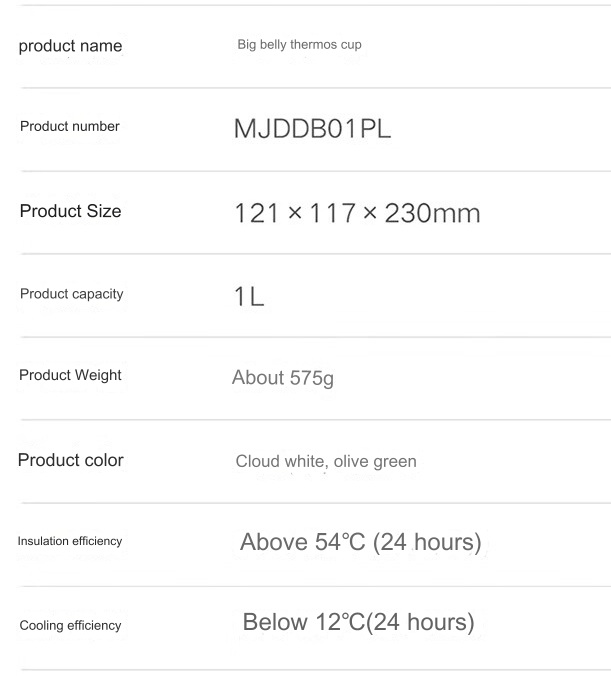Click 'Cloud white, olive green' text
This screenshot has height=676, width=611.
(x=325, y=462)
